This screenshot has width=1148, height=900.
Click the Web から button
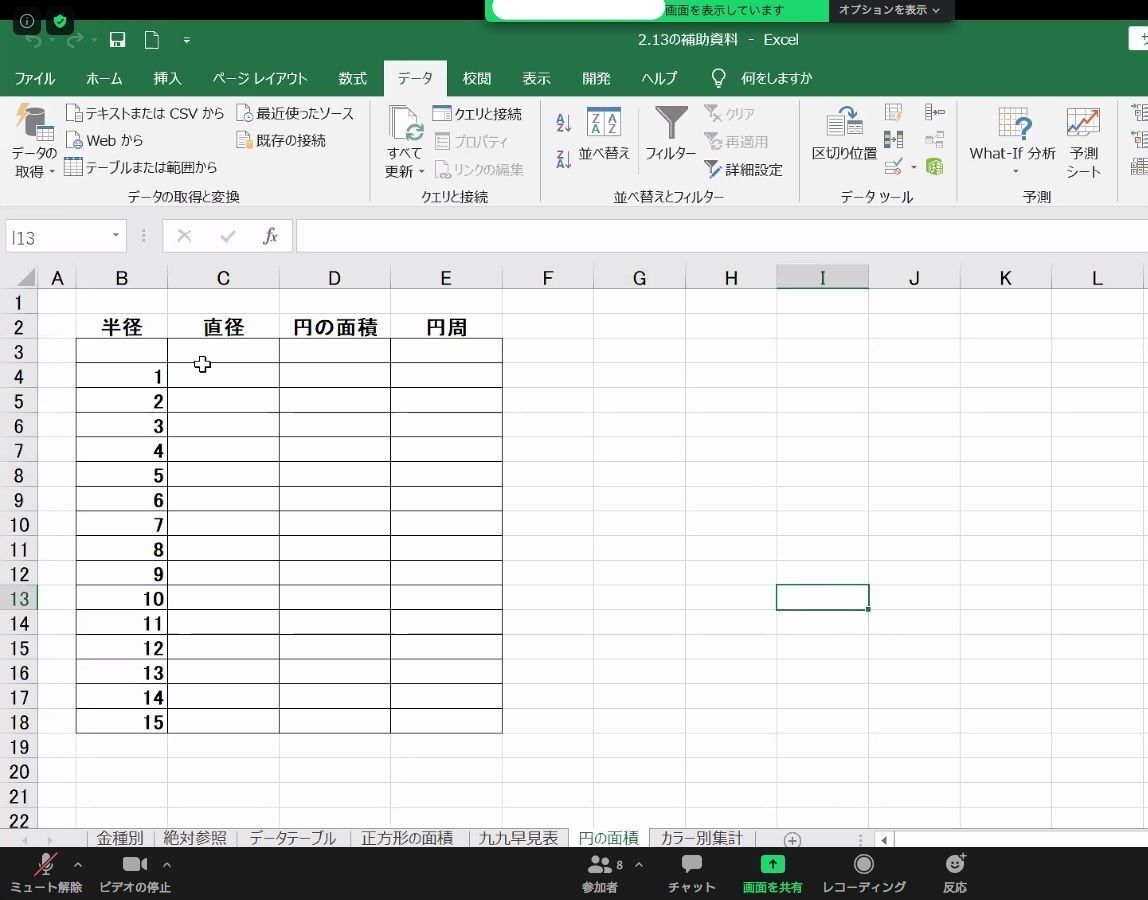point(104,140)
